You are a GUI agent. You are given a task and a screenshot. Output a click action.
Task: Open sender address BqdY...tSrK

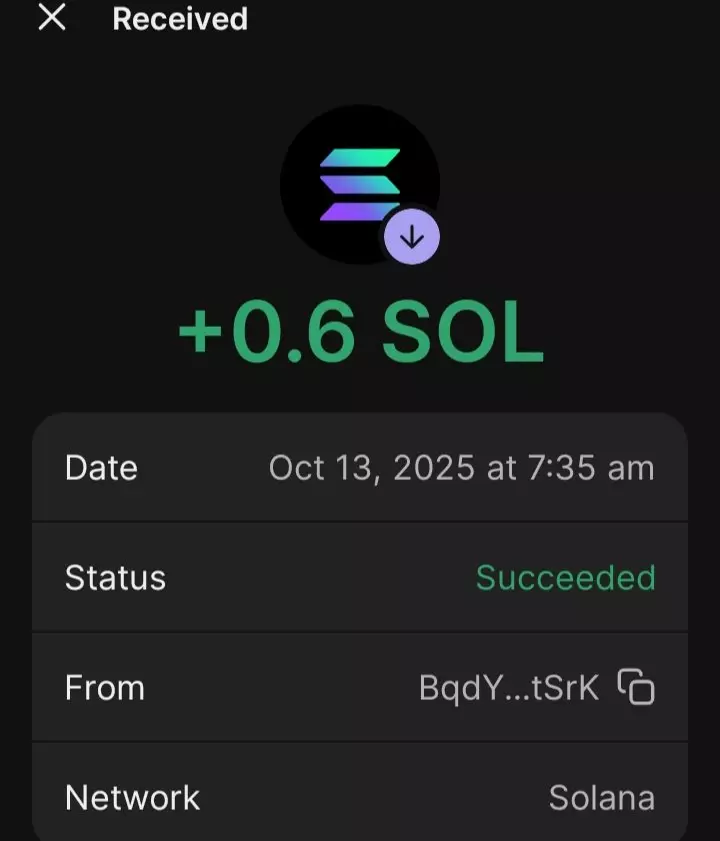pos(509,688)
